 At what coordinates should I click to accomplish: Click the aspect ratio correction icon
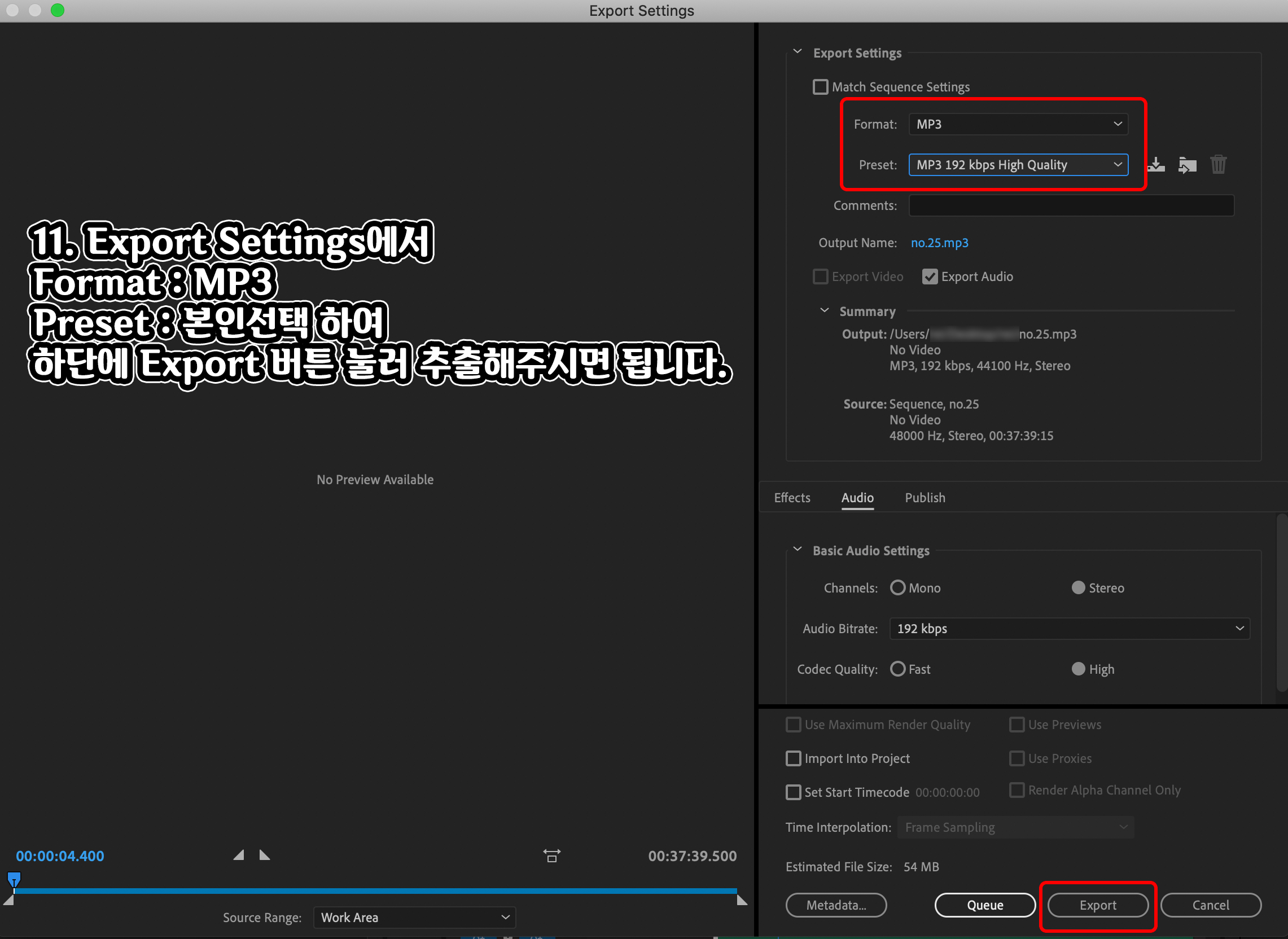click(551, 855)
